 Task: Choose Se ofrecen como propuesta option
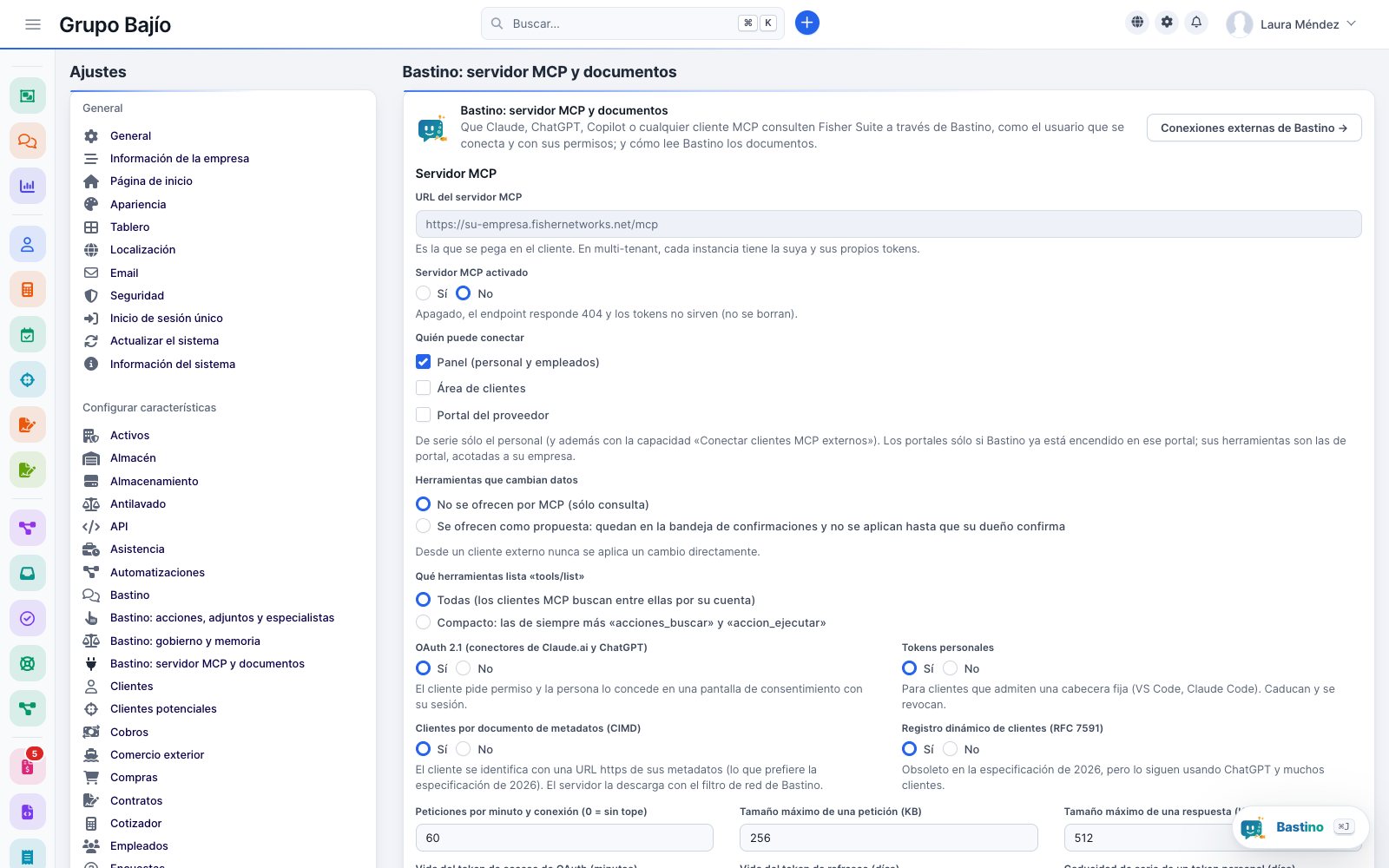(423, 526)
